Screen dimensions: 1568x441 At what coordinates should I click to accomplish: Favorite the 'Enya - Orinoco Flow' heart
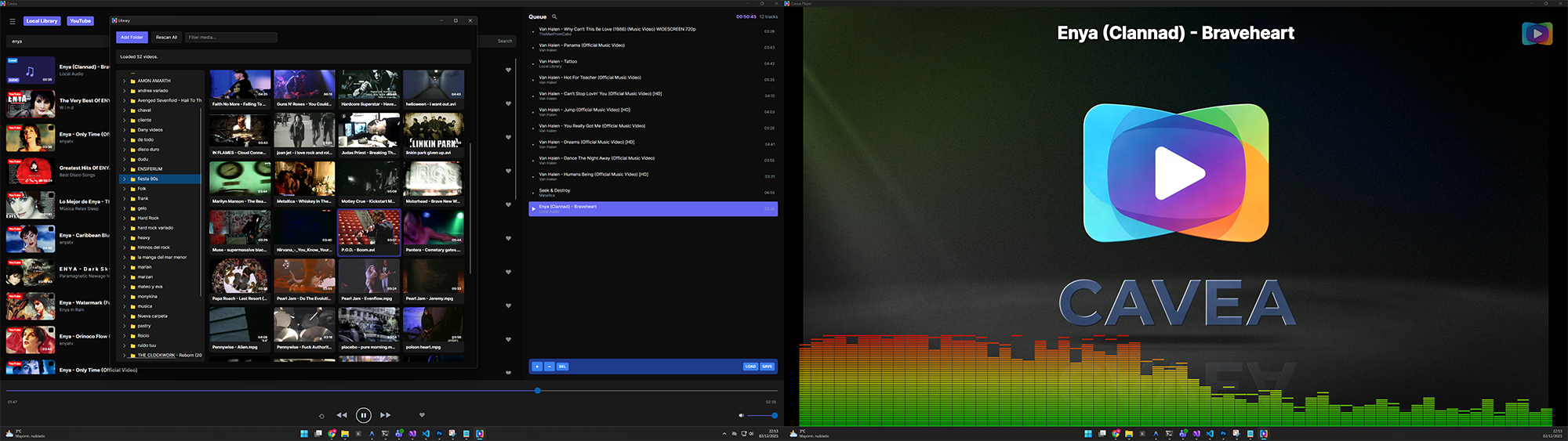(508, 340)
